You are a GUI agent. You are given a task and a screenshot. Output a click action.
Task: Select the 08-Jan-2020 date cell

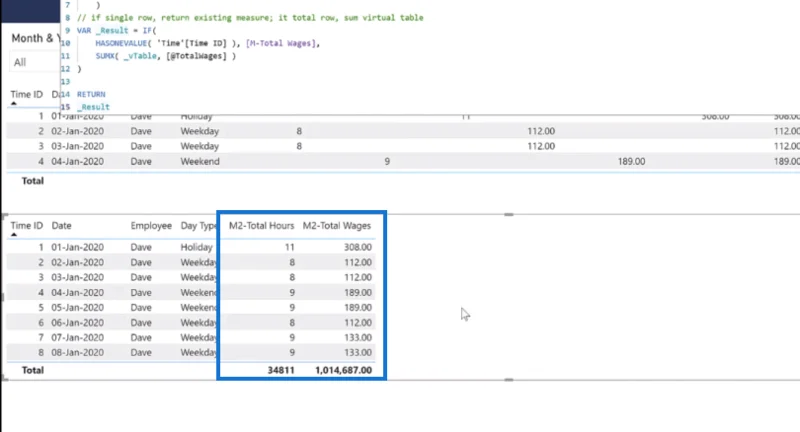[x=78, y=352]
